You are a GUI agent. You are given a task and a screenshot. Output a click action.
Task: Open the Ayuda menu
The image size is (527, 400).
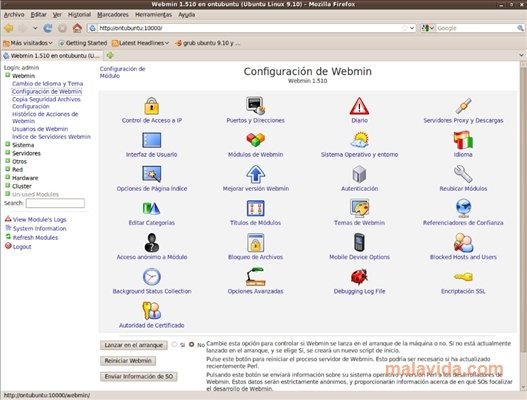point(187,14)
